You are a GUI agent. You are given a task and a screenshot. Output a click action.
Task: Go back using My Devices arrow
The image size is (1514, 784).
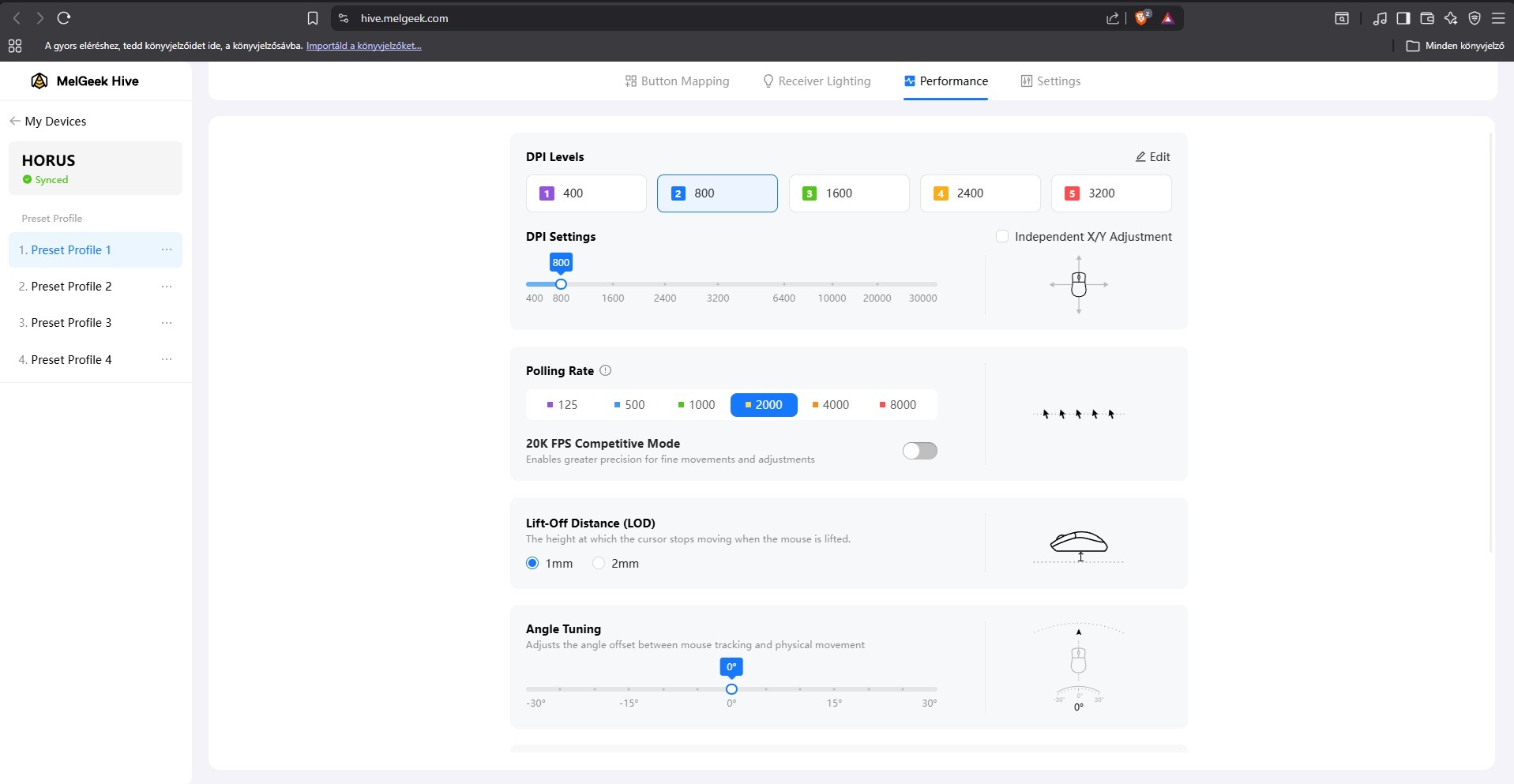pos(14,121)
